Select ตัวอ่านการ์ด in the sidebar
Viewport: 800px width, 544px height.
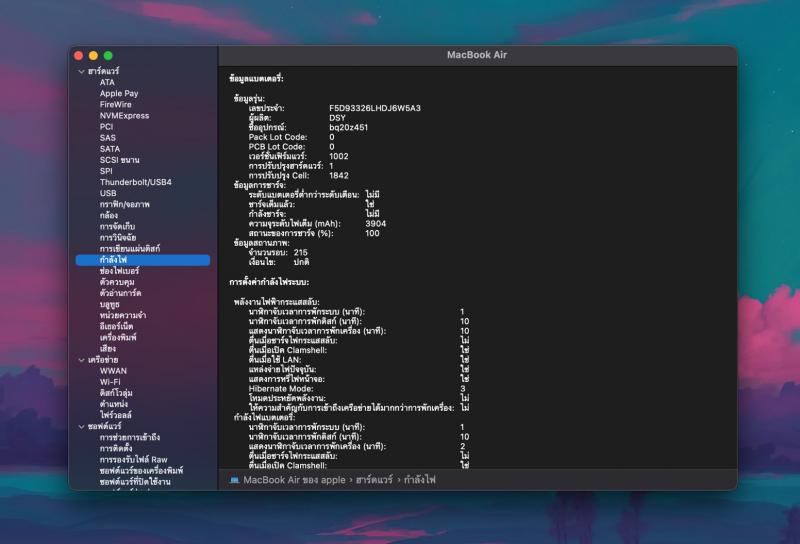click(120, 293)
